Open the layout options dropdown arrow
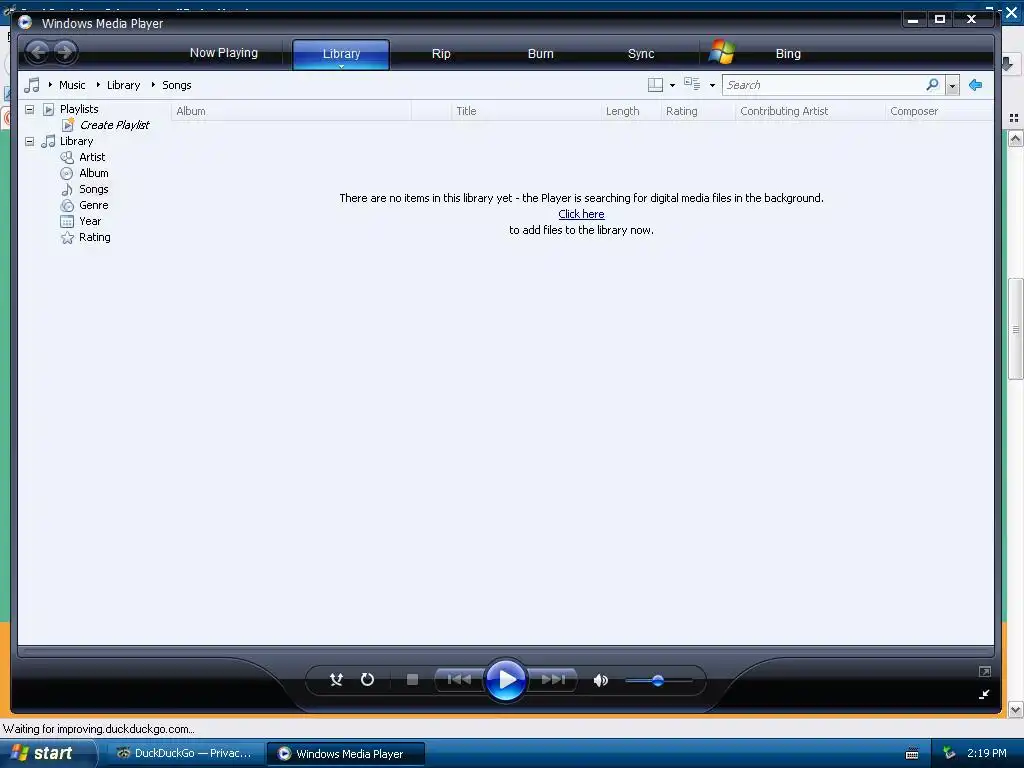 point(672,86)
